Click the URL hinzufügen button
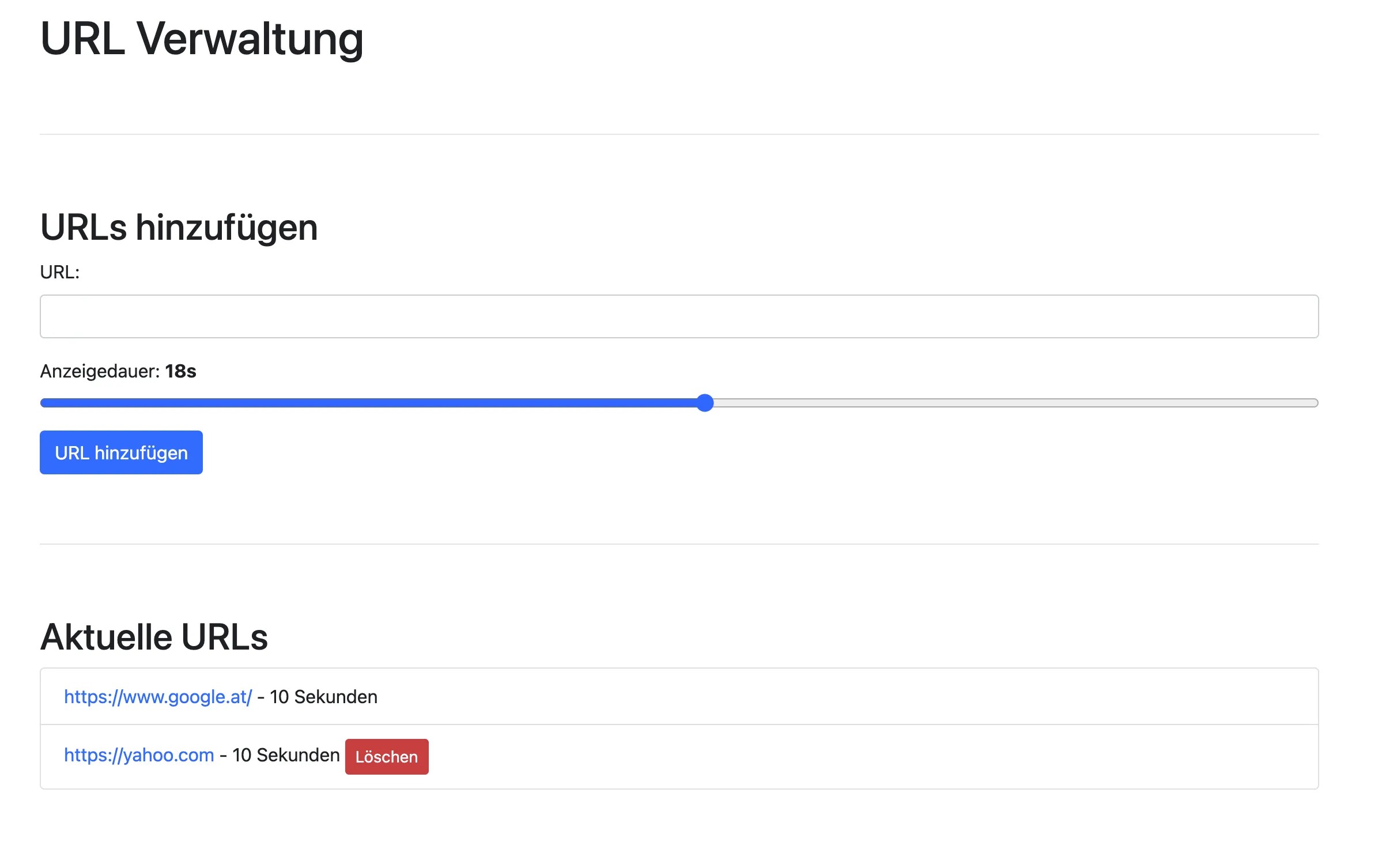This screenshot has height=868, width=1382. click(120, 452)
